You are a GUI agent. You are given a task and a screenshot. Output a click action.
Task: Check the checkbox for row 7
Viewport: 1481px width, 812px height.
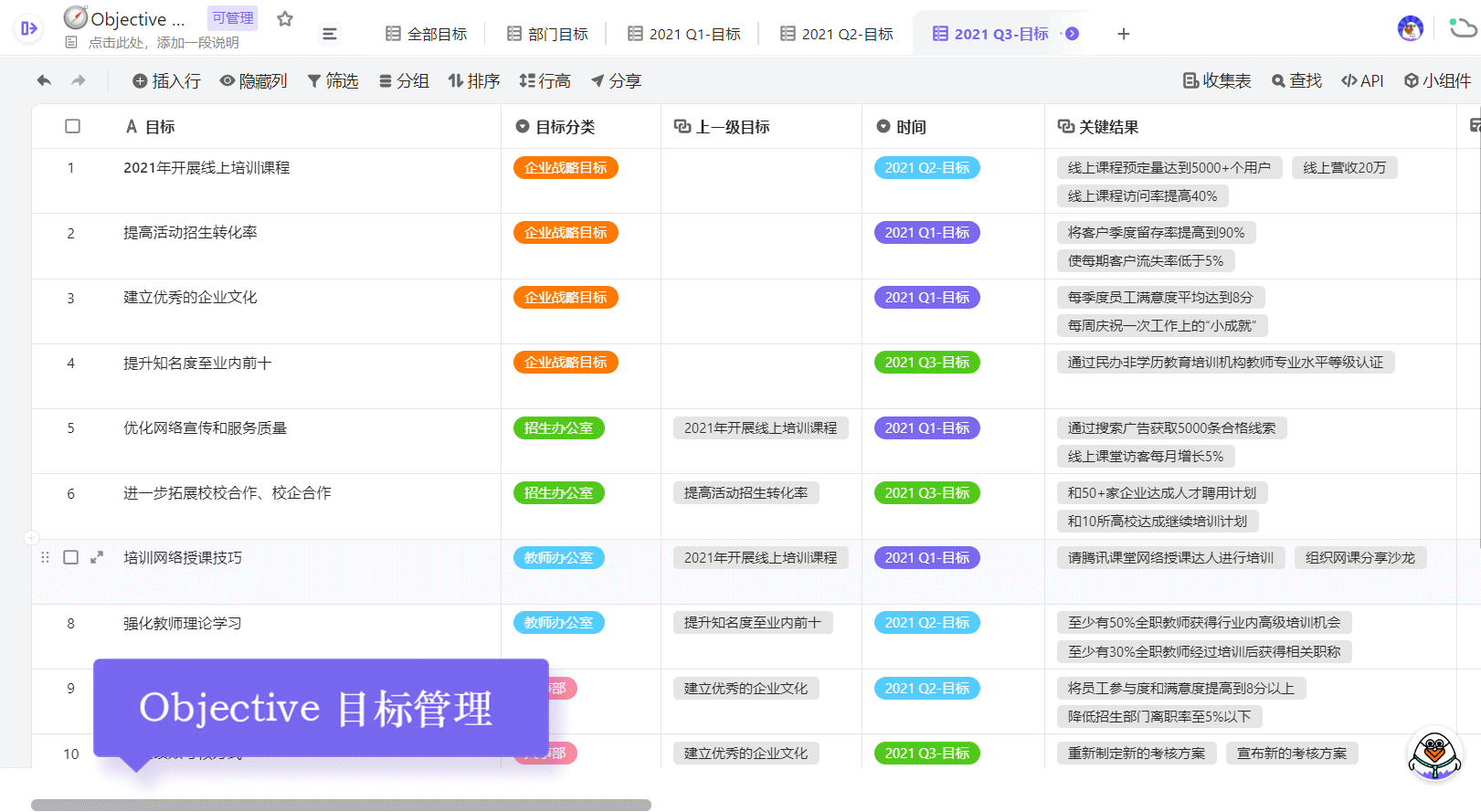(x=70, y=557)
